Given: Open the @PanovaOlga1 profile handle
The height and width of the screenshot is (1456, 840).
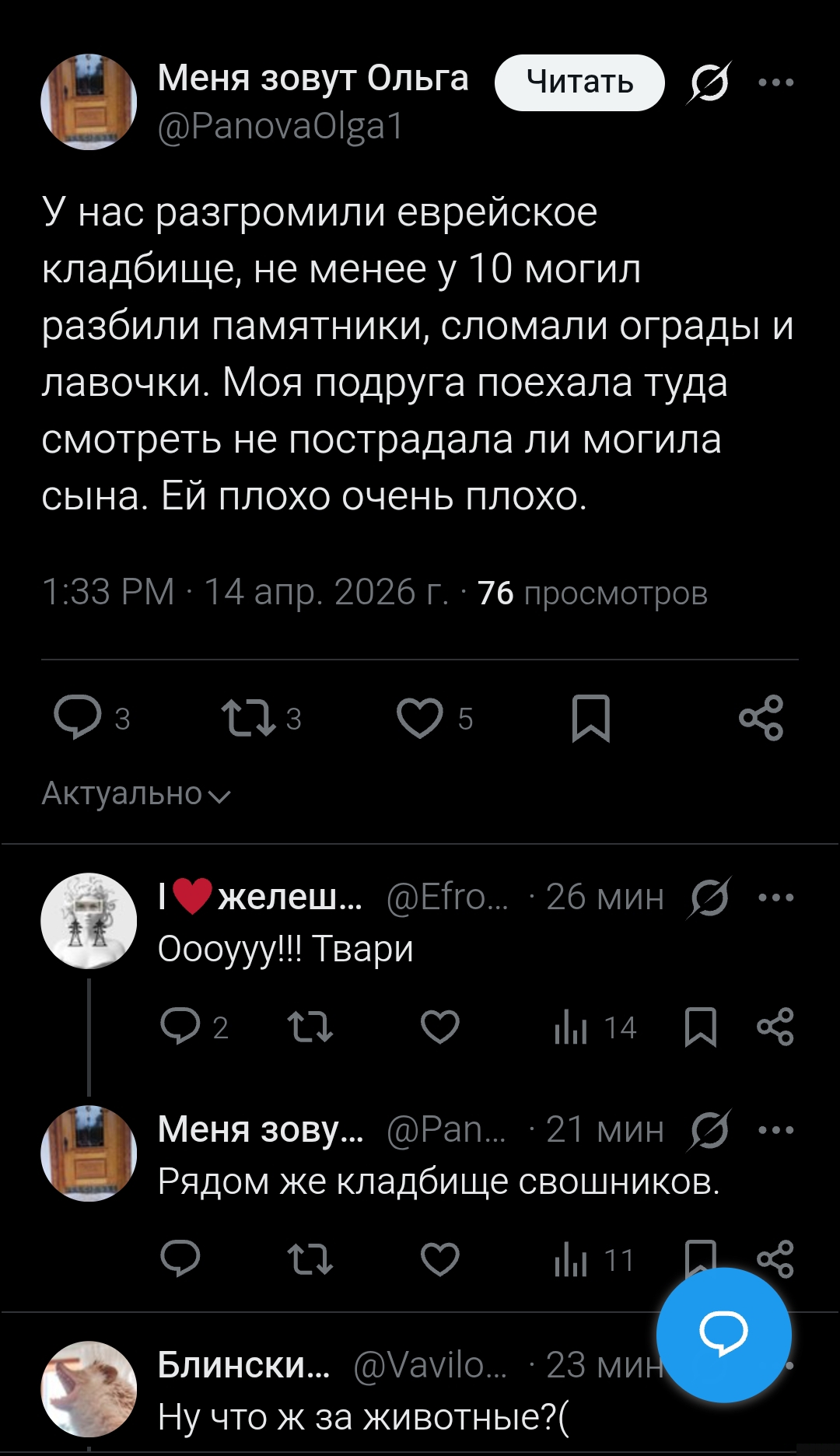Looking at the screenshot, I should [x=280, y=126].
